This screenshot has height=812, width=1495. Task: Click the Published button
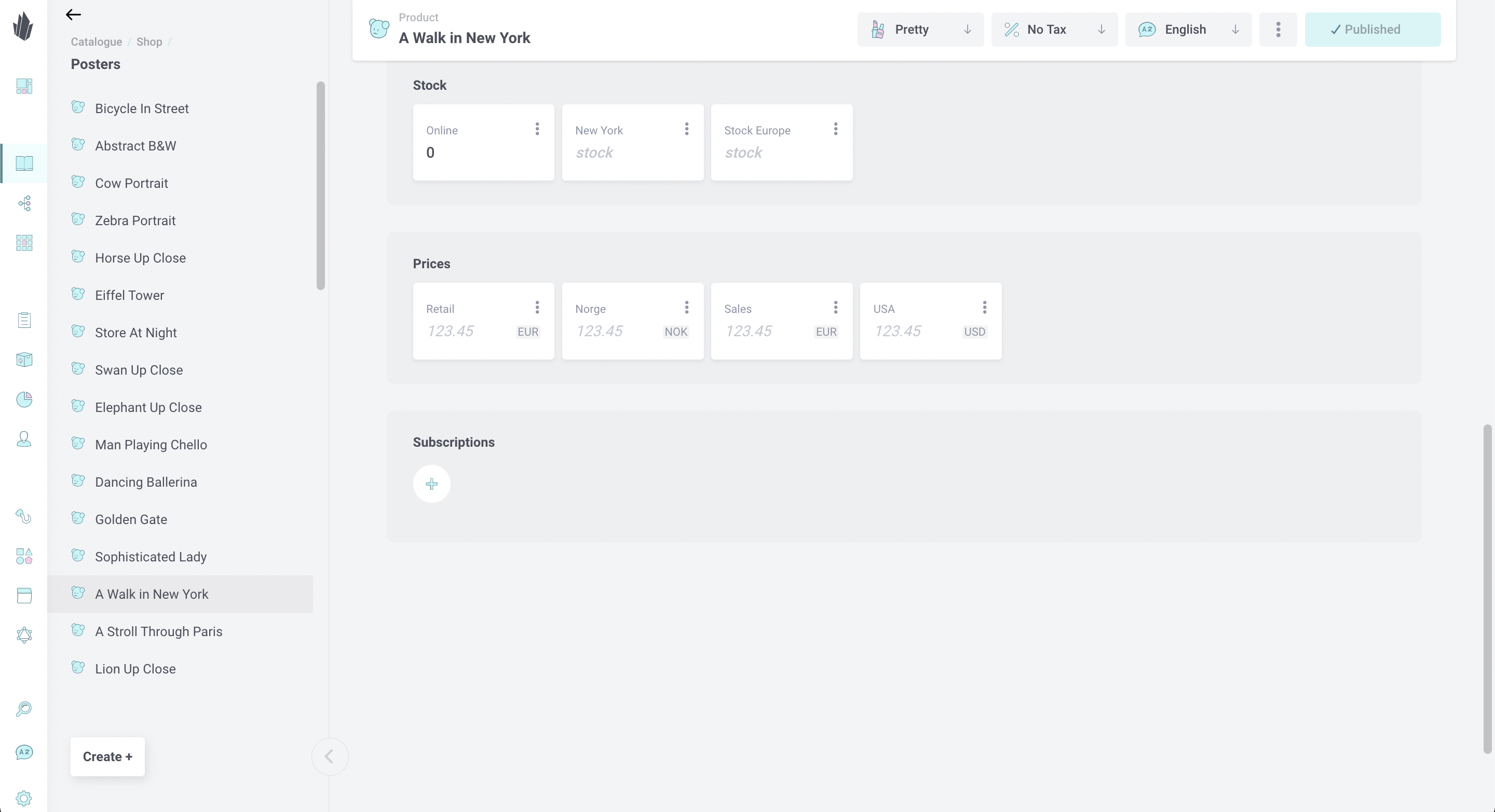[x=1372, y=30]
